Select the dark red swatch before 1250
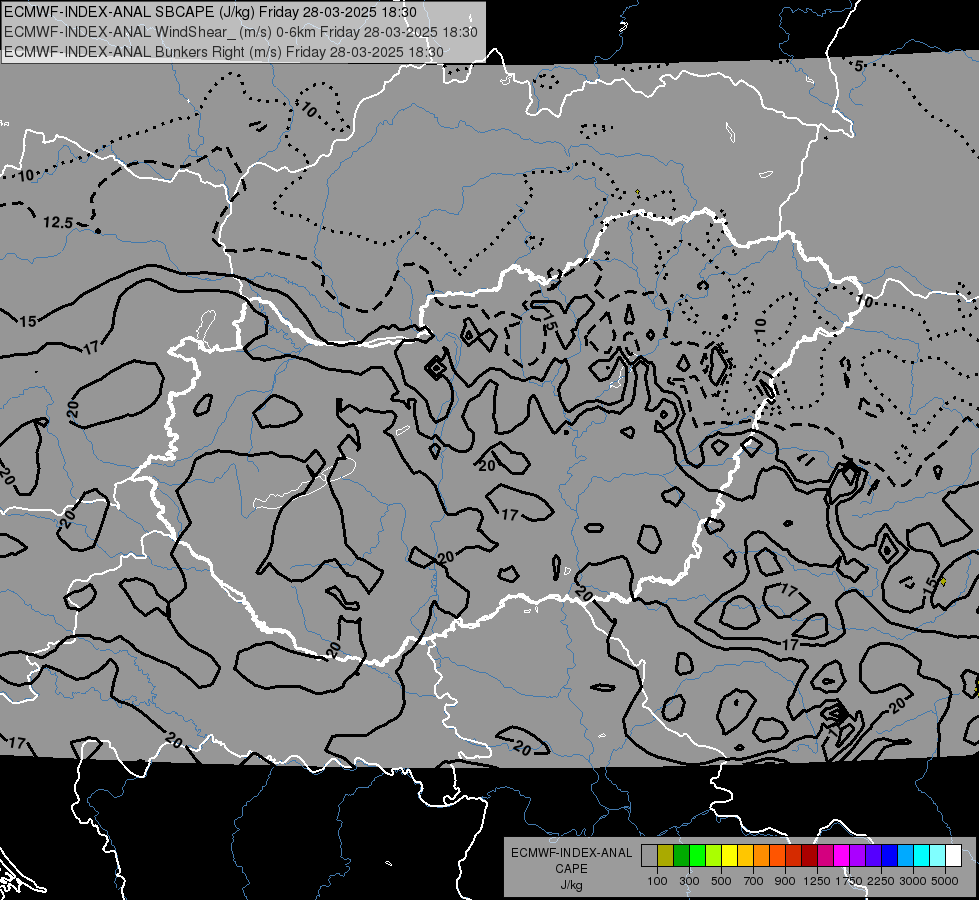This screenshot has width=979, height=900. (810, 856)
